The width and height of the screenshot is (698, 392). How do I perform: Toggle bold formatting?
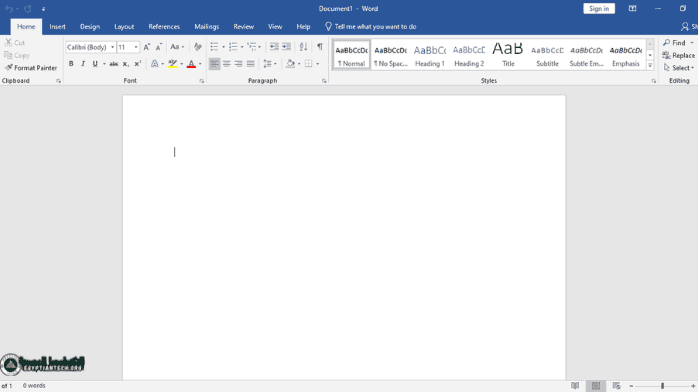coord(71,64)
